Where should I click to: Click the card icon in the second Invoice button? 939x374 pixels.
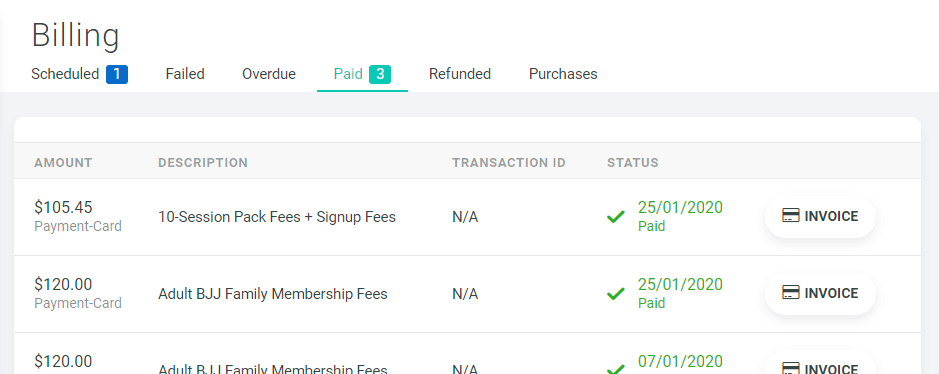tap(790, 293)
